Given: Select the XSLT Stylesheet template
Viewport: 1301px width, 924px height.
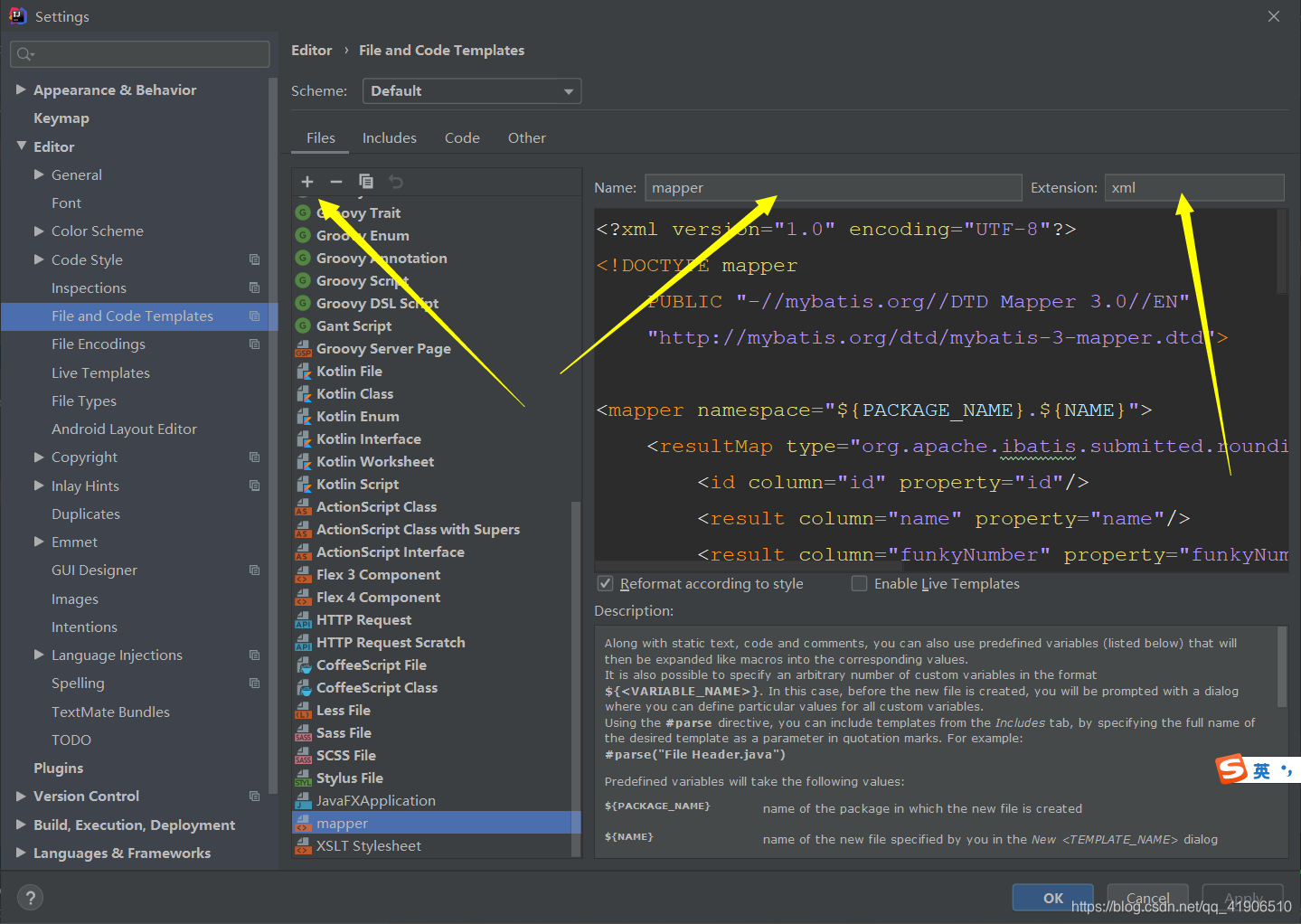Looking at the screenshot, I should pyautogui.click(x=369, y=845).
